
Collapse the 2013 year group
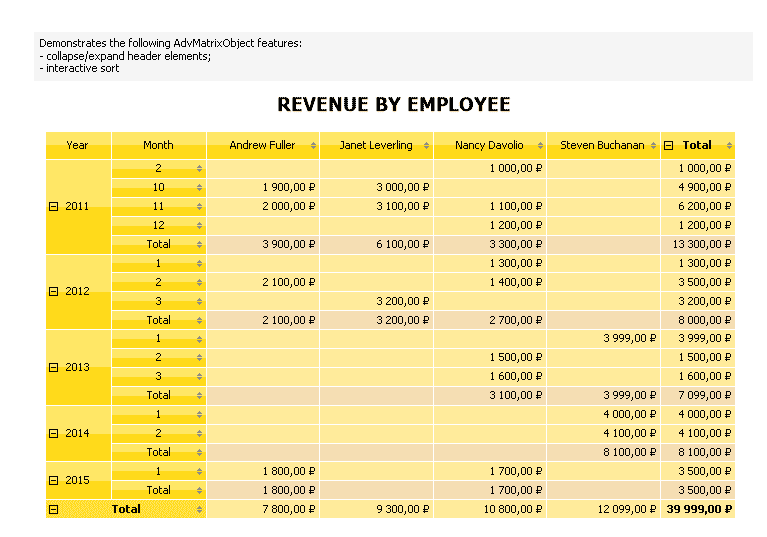coord(54,367)
